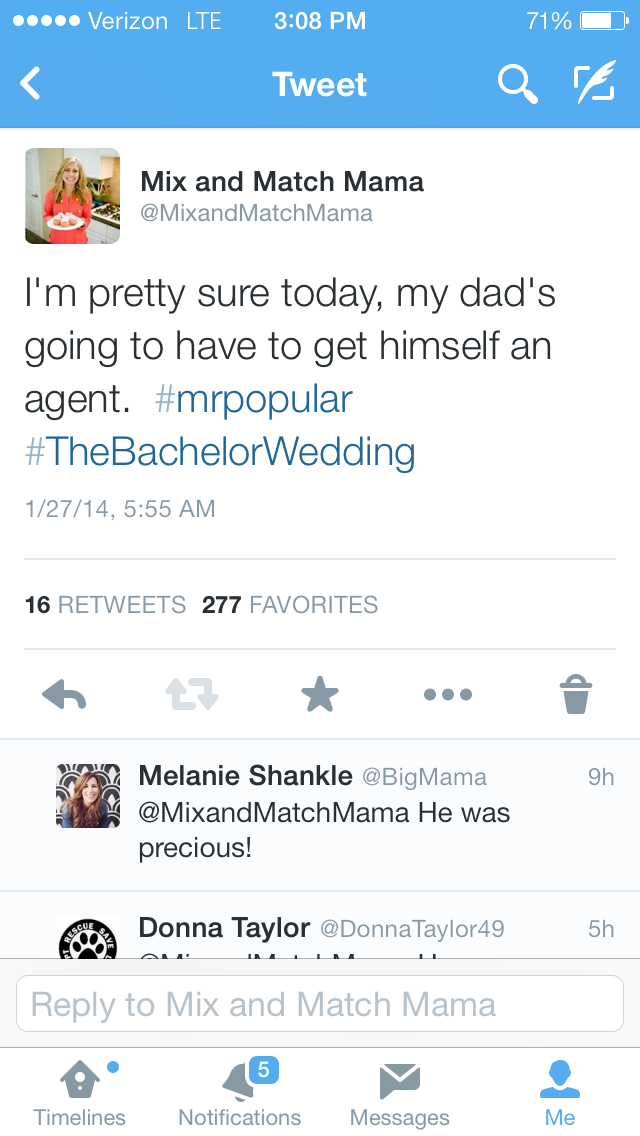Viewport: 640px width, 1136px height.
Task: Open the search magnifier icon
Action: point(517,84)
